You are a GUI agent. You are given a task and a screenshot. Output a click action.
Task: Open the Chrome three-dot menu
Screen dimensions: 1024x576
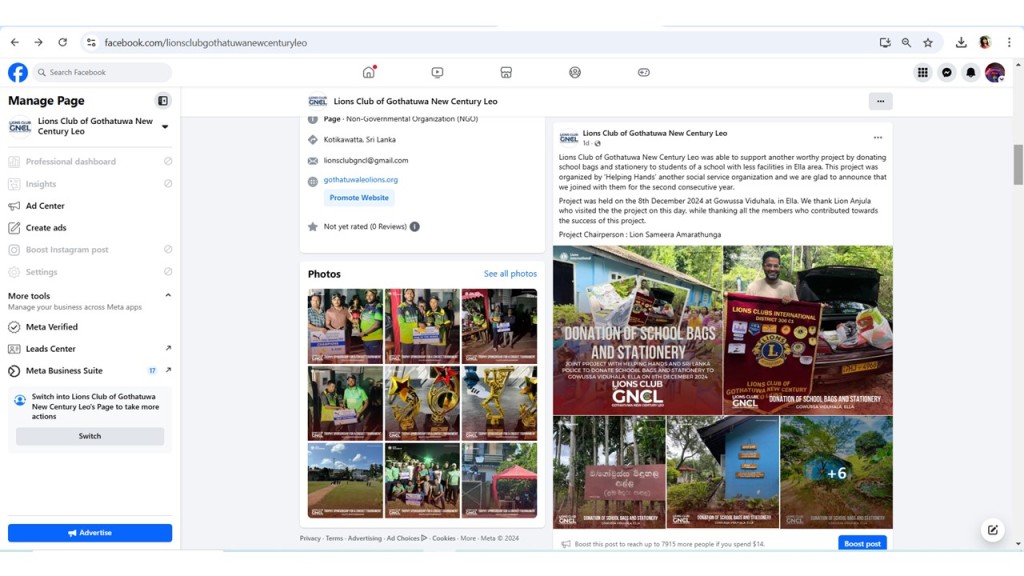[1010, 42]
